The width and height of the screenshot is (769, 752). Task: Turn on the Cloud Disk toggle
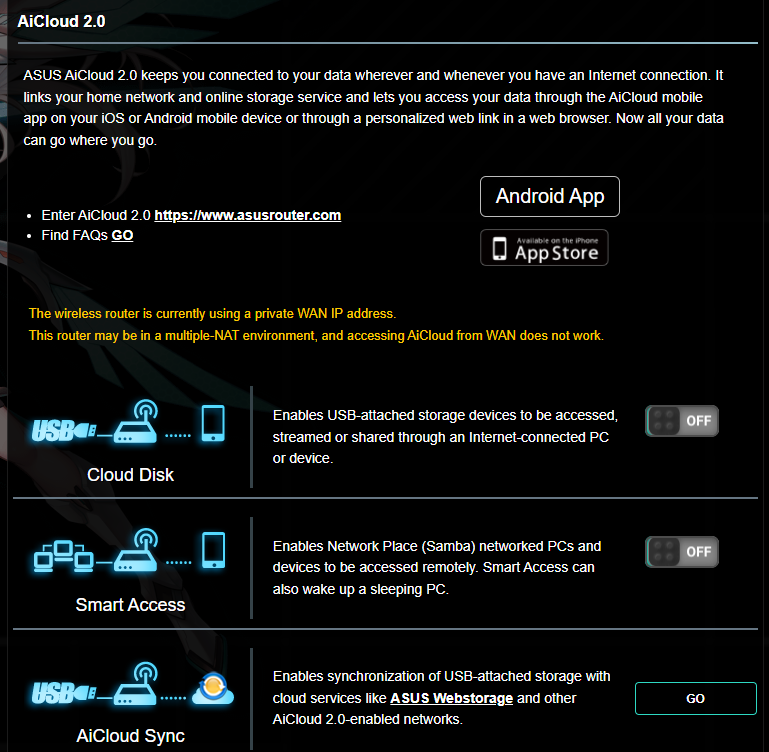pos(681,421)
